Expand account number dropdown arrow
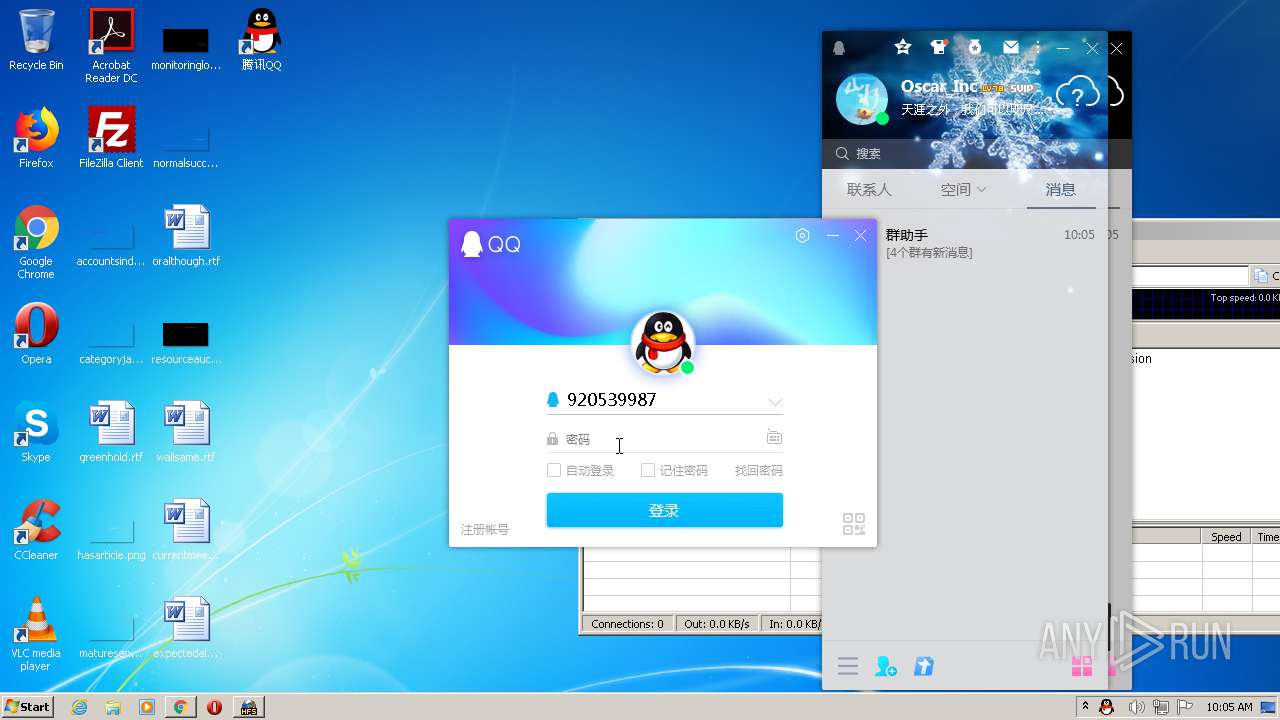This screenshot has height=720, width=1280. 775,402
